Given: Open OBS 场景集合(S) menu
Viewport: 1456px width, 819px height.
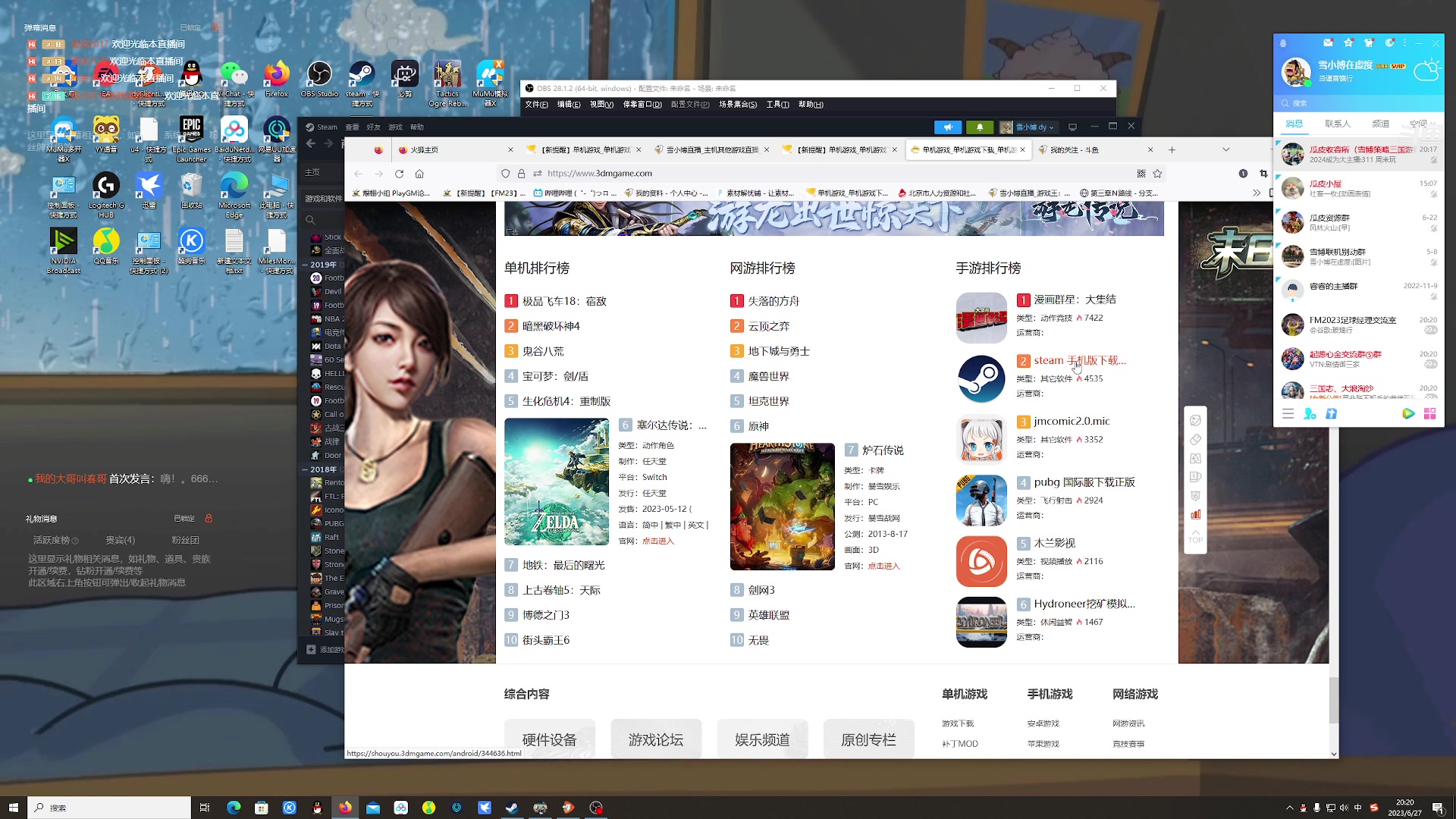Looking at the screenshot, I should 738,105.
